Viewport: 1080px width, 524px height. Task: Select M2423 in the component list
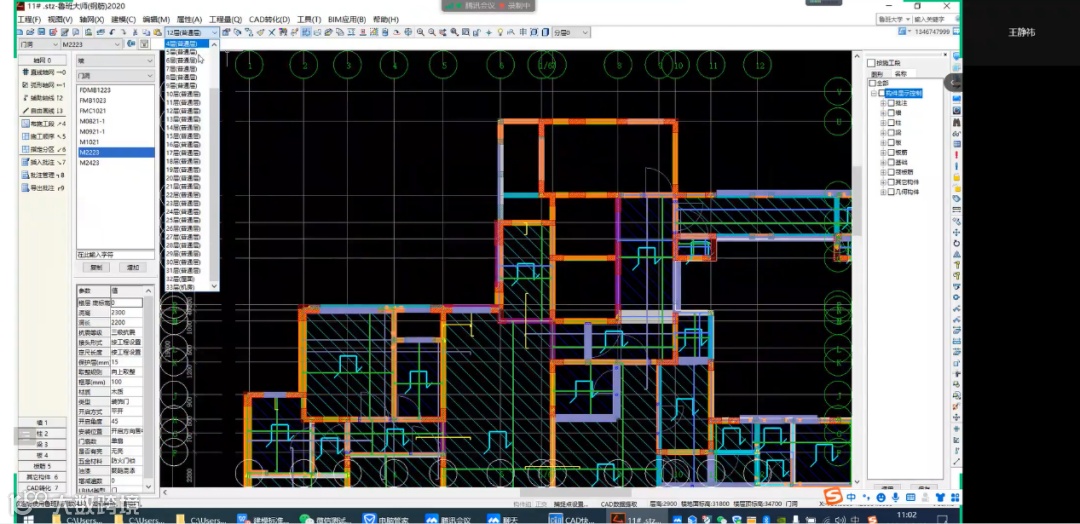90,163
